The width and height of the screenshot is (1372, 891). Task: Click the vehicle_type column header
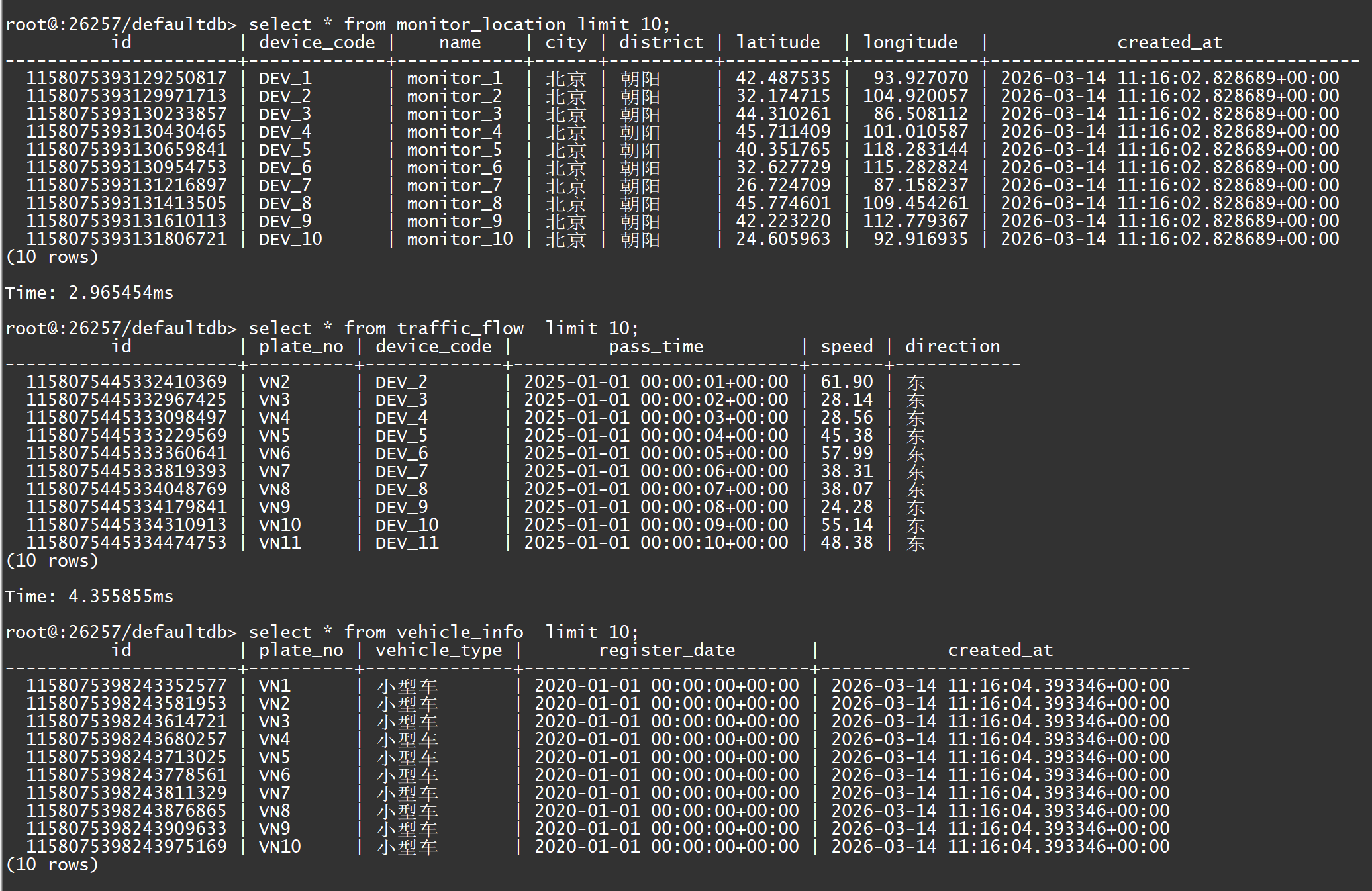pyautogui.click(x=438, y=650)
